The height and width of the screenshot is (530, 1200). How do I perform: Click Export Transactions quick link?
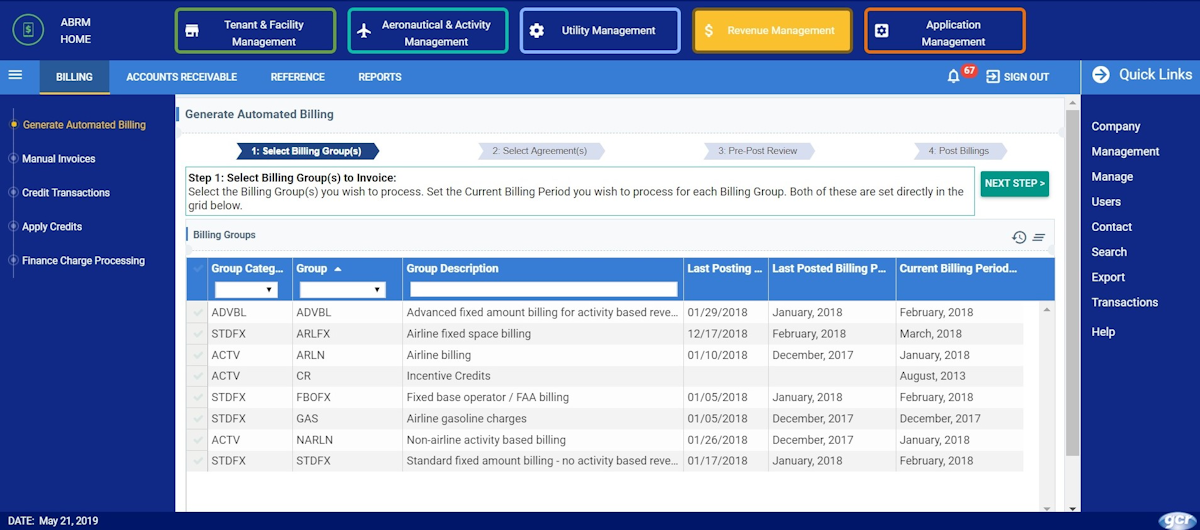[x=1124, y=290]
